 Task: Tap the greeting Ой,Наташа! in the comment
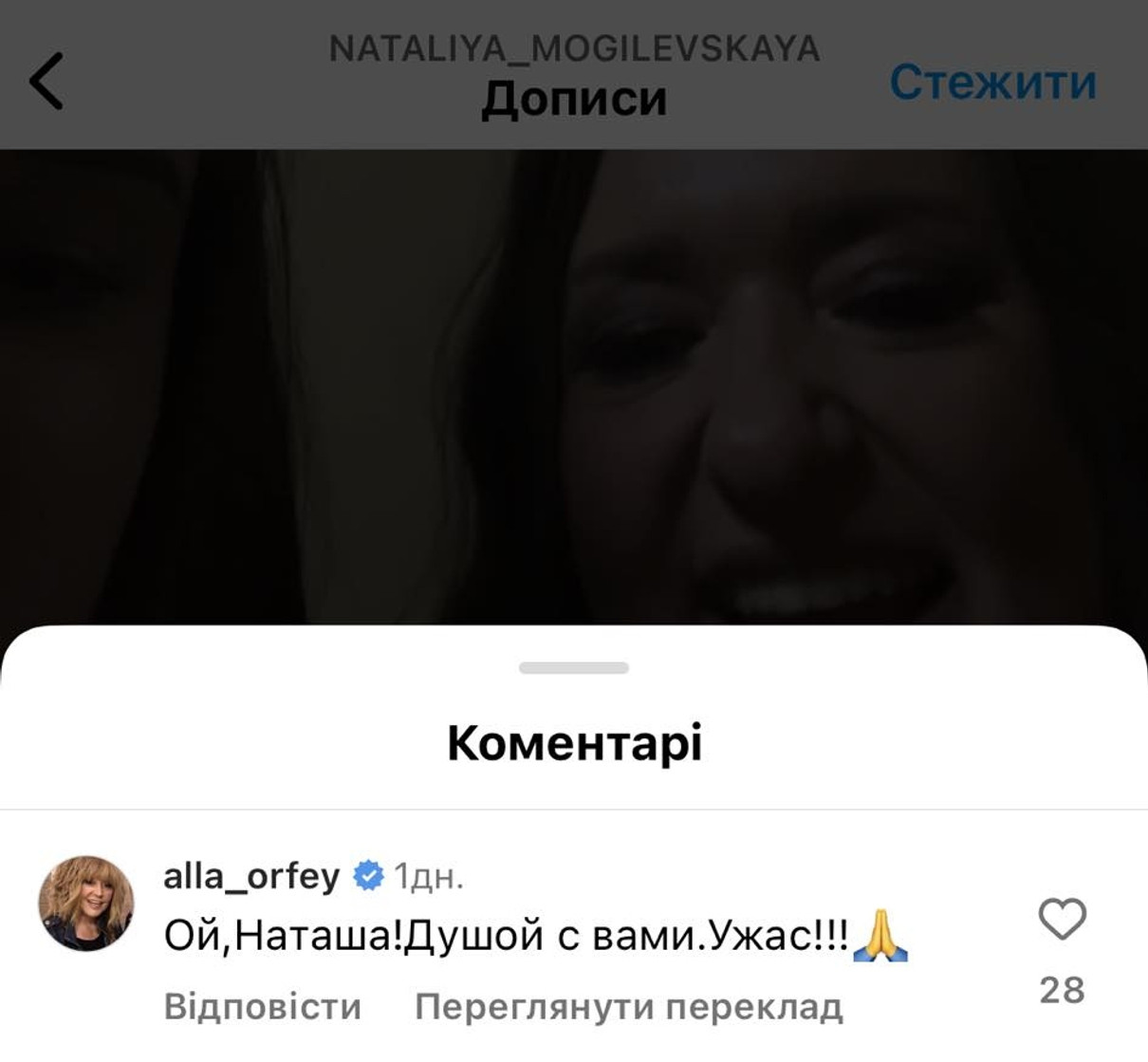click(284, 937)
